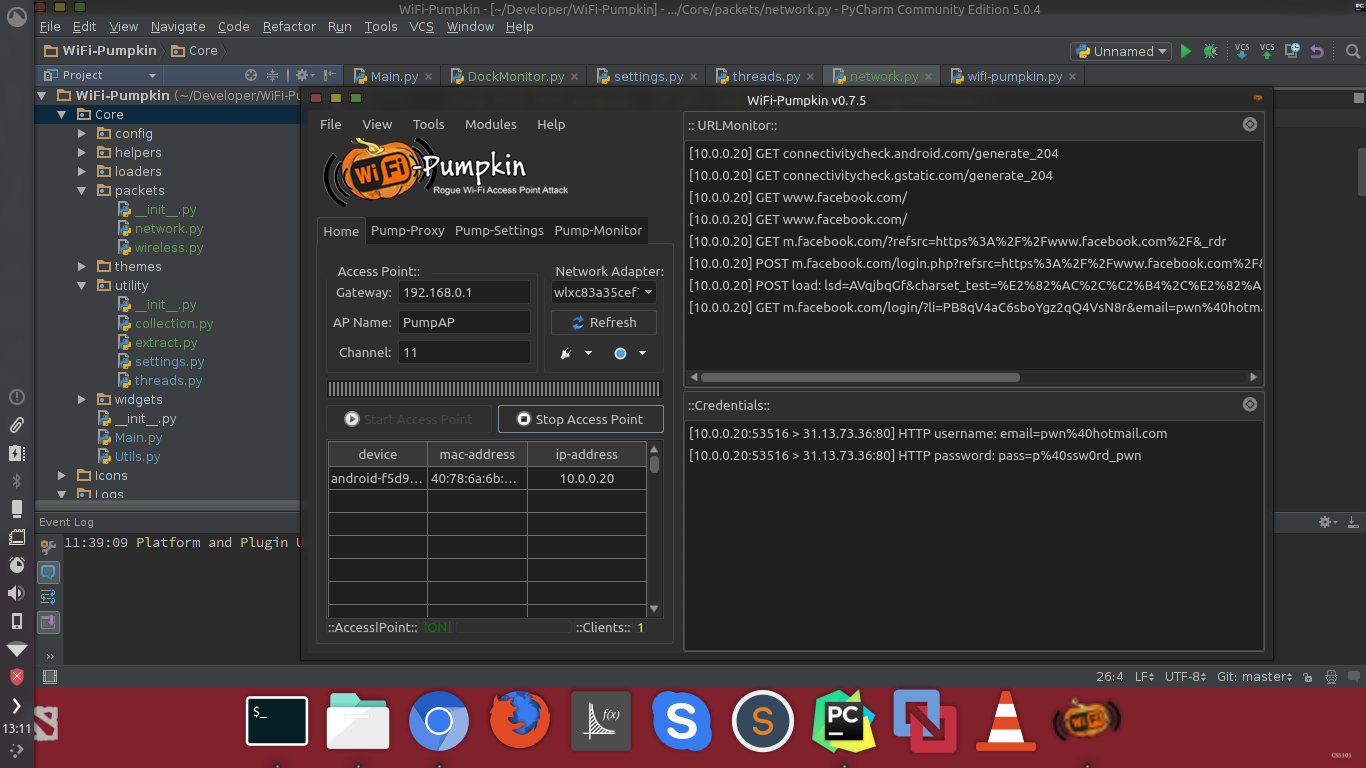Expand the config folder
This screenshot has width=1366, height=768.
(x=82, y=134)
